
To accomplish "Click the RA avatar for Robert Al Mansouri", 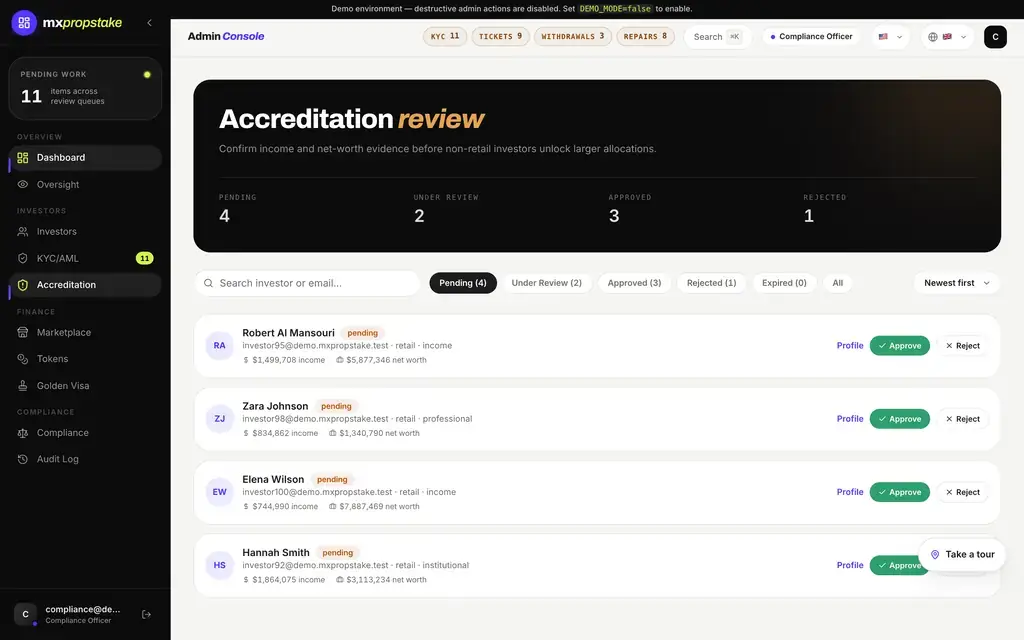I will [219, 345].
